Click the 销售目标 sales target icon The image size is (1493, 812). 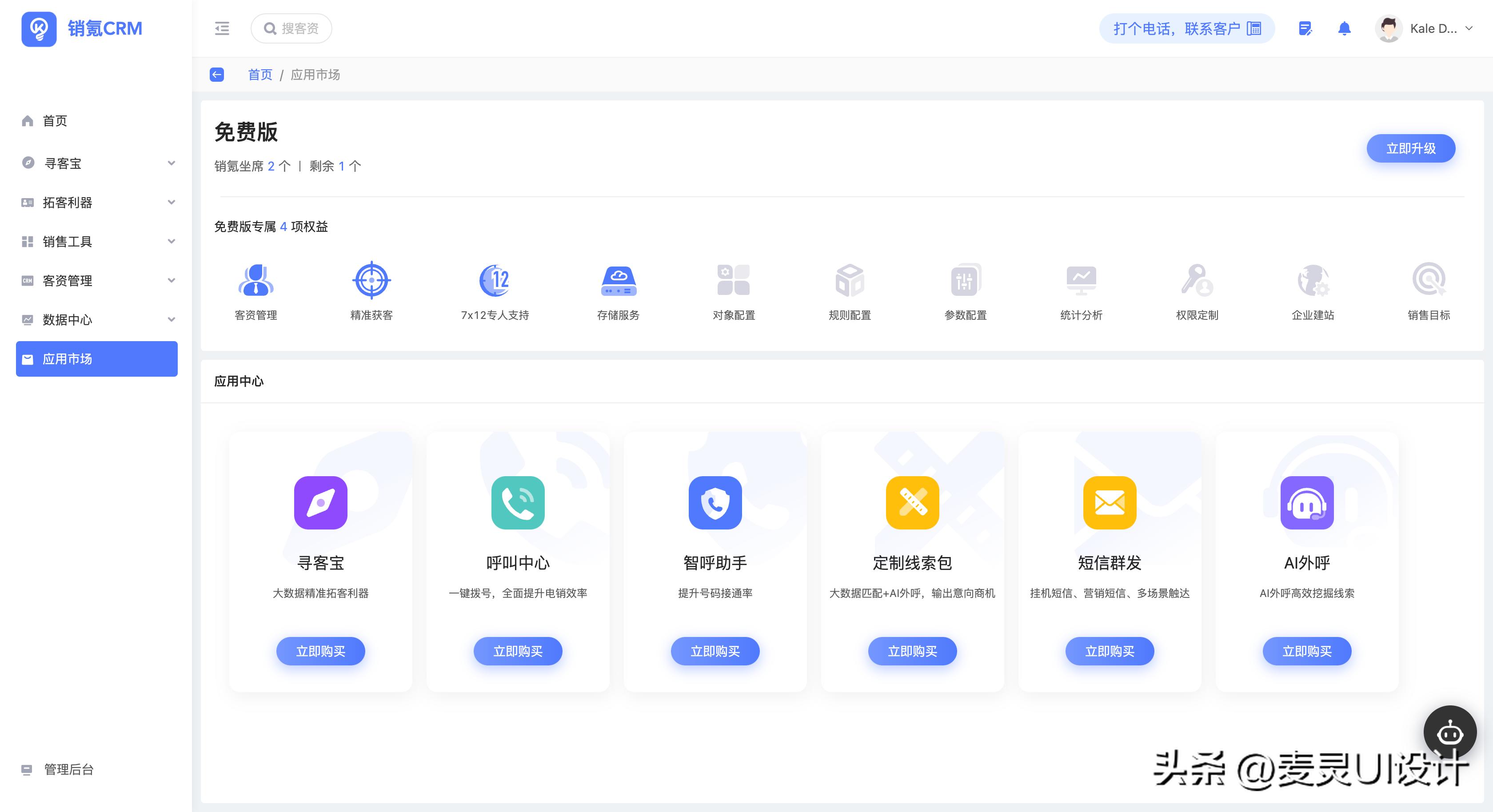[x=1428, y=281]
